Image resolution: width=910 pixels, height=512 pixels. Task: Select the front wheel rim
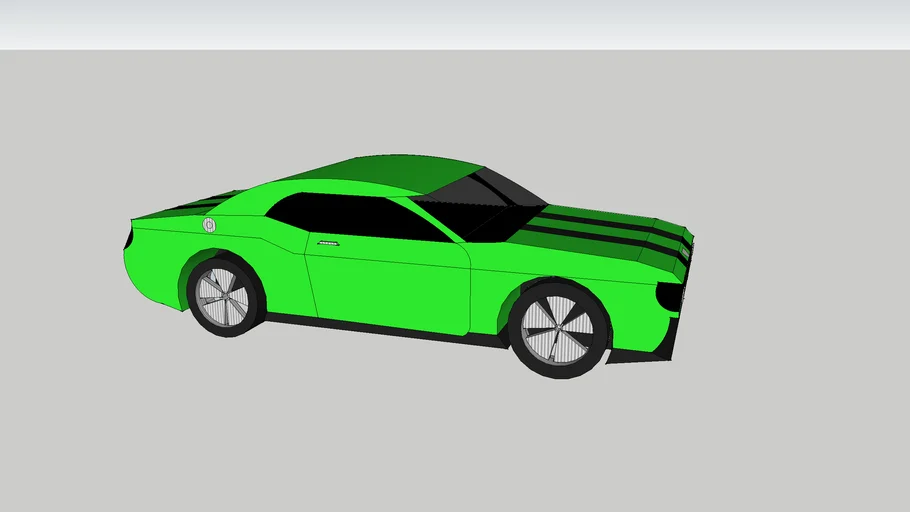click(x=557, y=330)
